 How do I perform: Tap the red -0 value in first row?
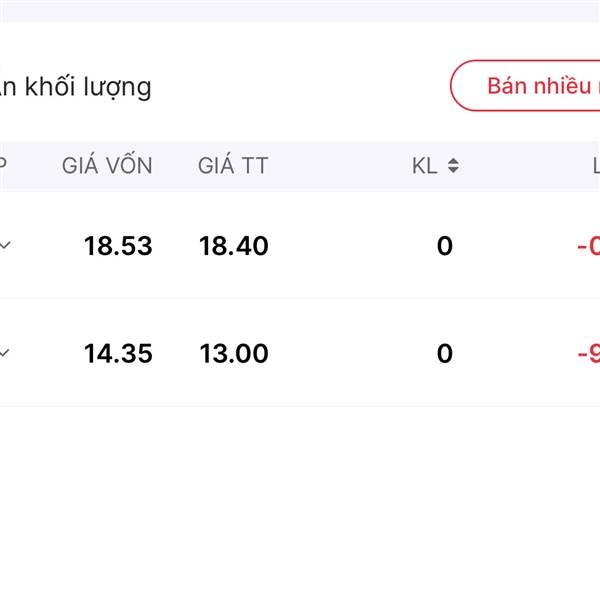[x=588, y=246]
